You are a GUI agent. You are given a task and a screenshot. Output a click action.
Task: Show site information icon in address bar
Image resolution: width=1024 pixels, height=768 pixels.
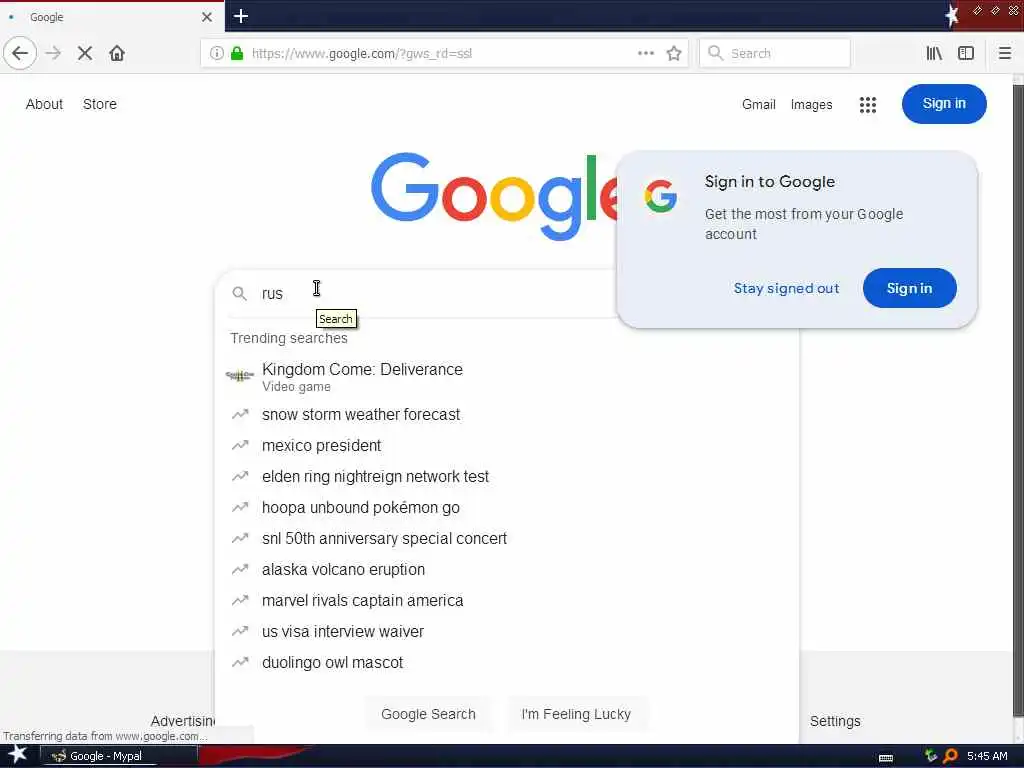(x=216, y=53)
